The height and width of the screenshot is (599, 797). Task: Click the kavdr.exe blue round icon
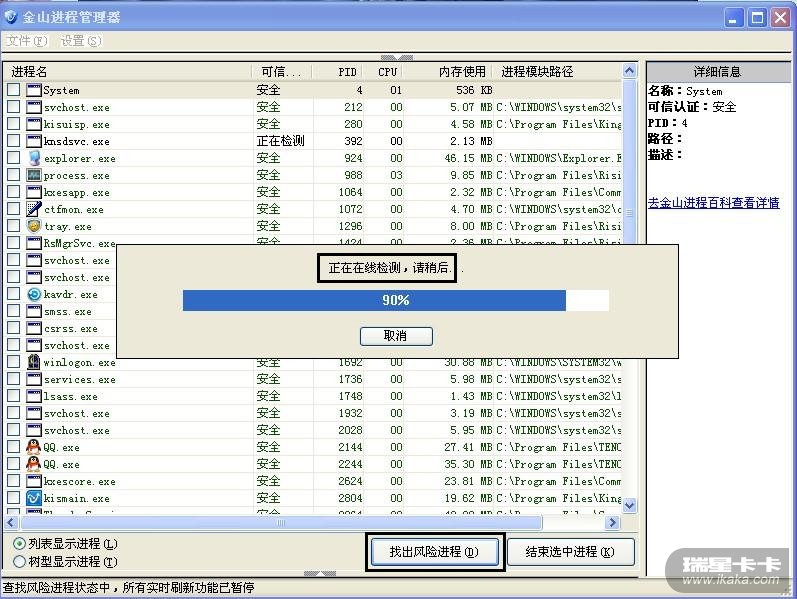[34, 294]
